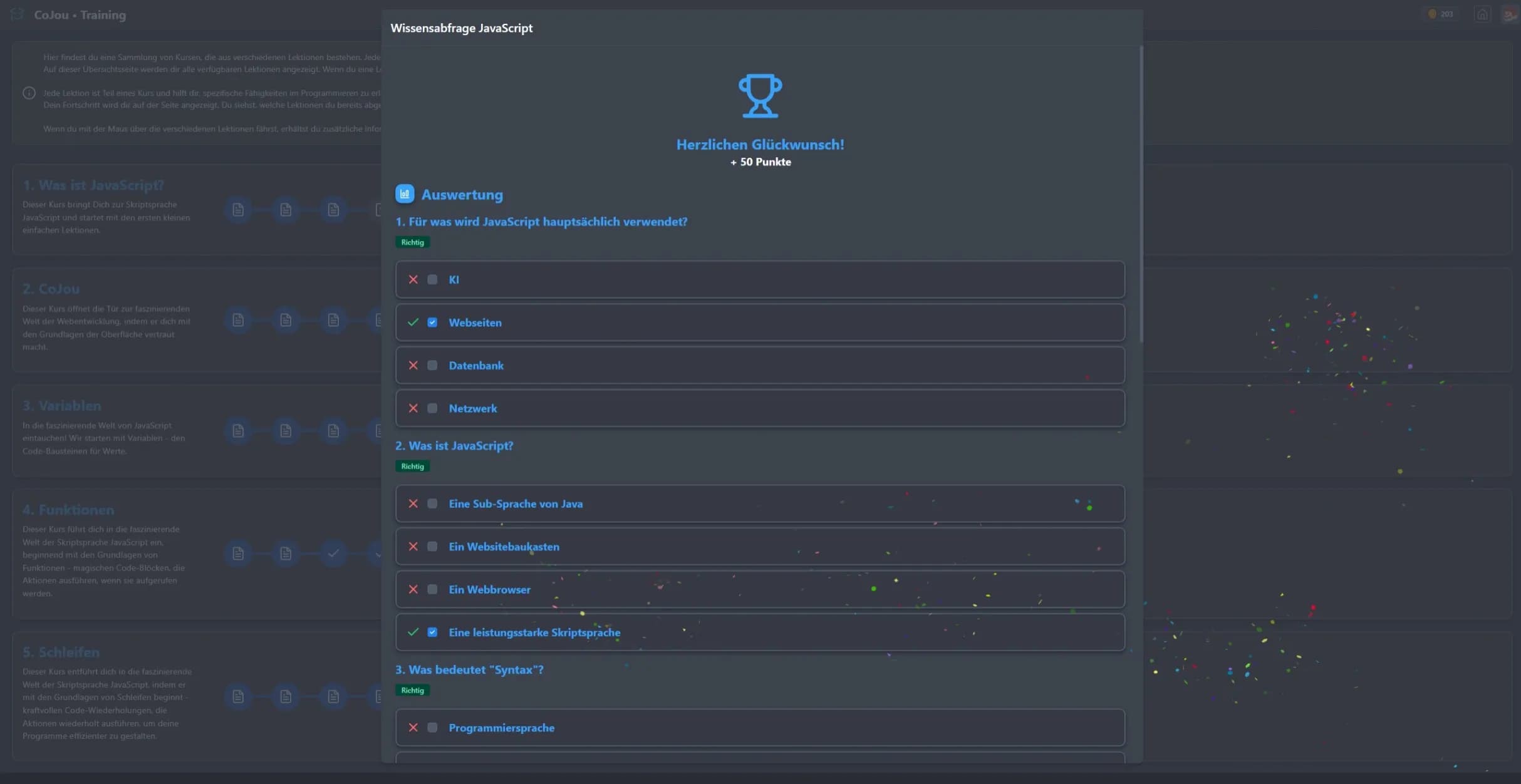The height and width of the screenshot is (784, 1521).
Task: Click the red X beside Ein Websitebaukasten
Action: (413, 547)
